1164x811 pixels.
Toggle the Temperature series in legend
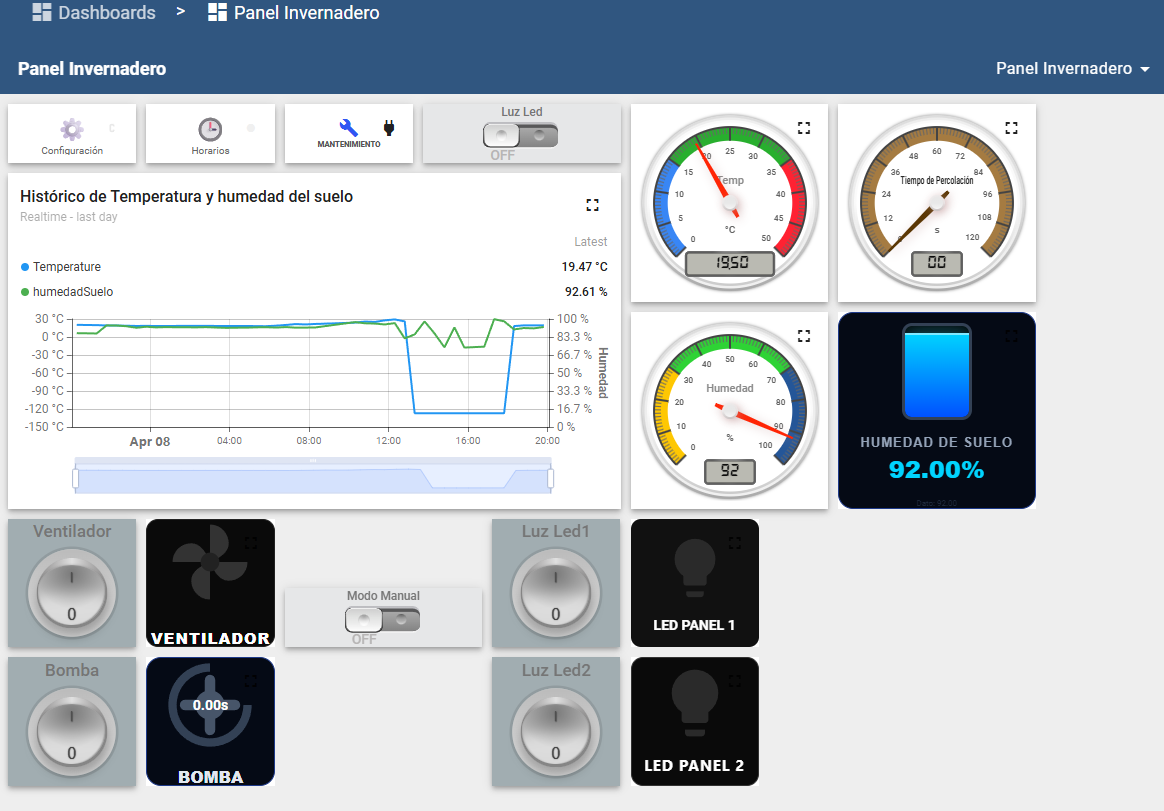(x=66, y=267)
